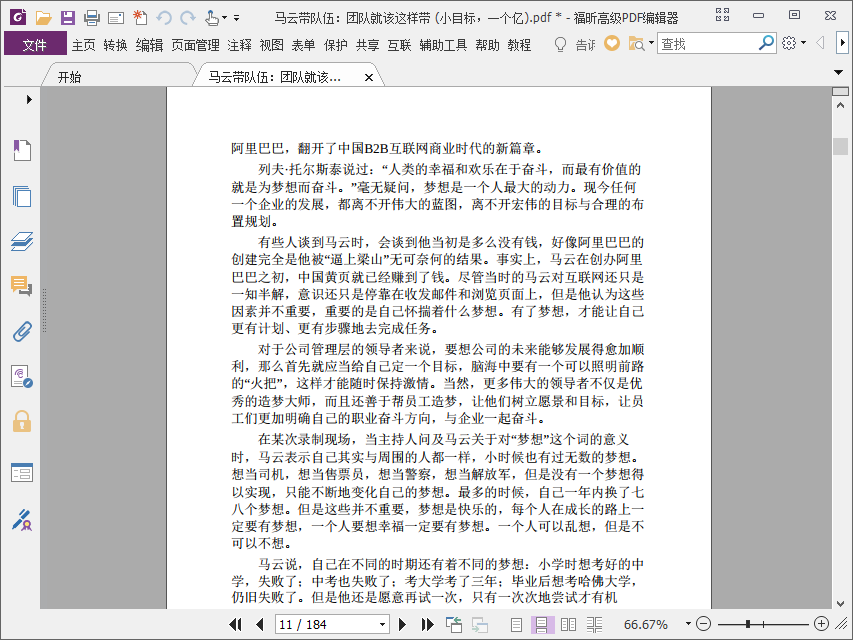Create a new PDF with the starred page icon
Image resolution: width=853 pixels, height=640 pixels.
point(140,18)
